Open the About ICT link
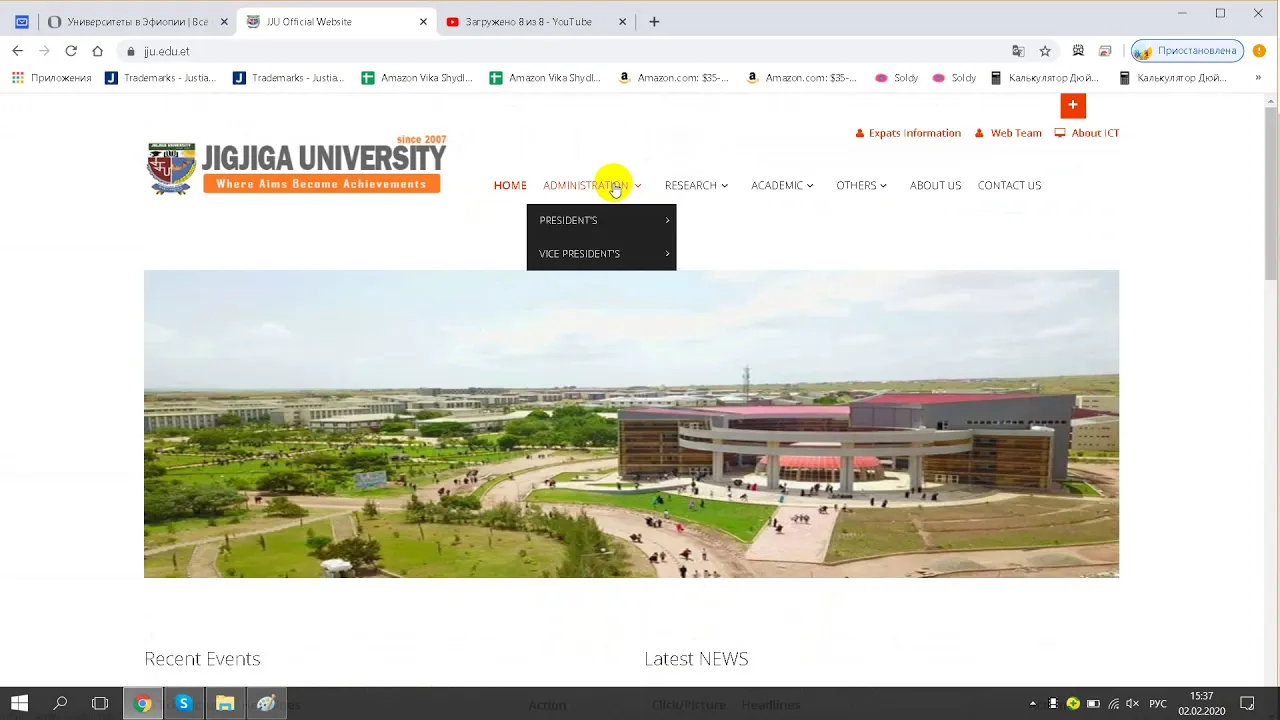Viewport: 1280px width, 720px height. tap(1087, 133)
